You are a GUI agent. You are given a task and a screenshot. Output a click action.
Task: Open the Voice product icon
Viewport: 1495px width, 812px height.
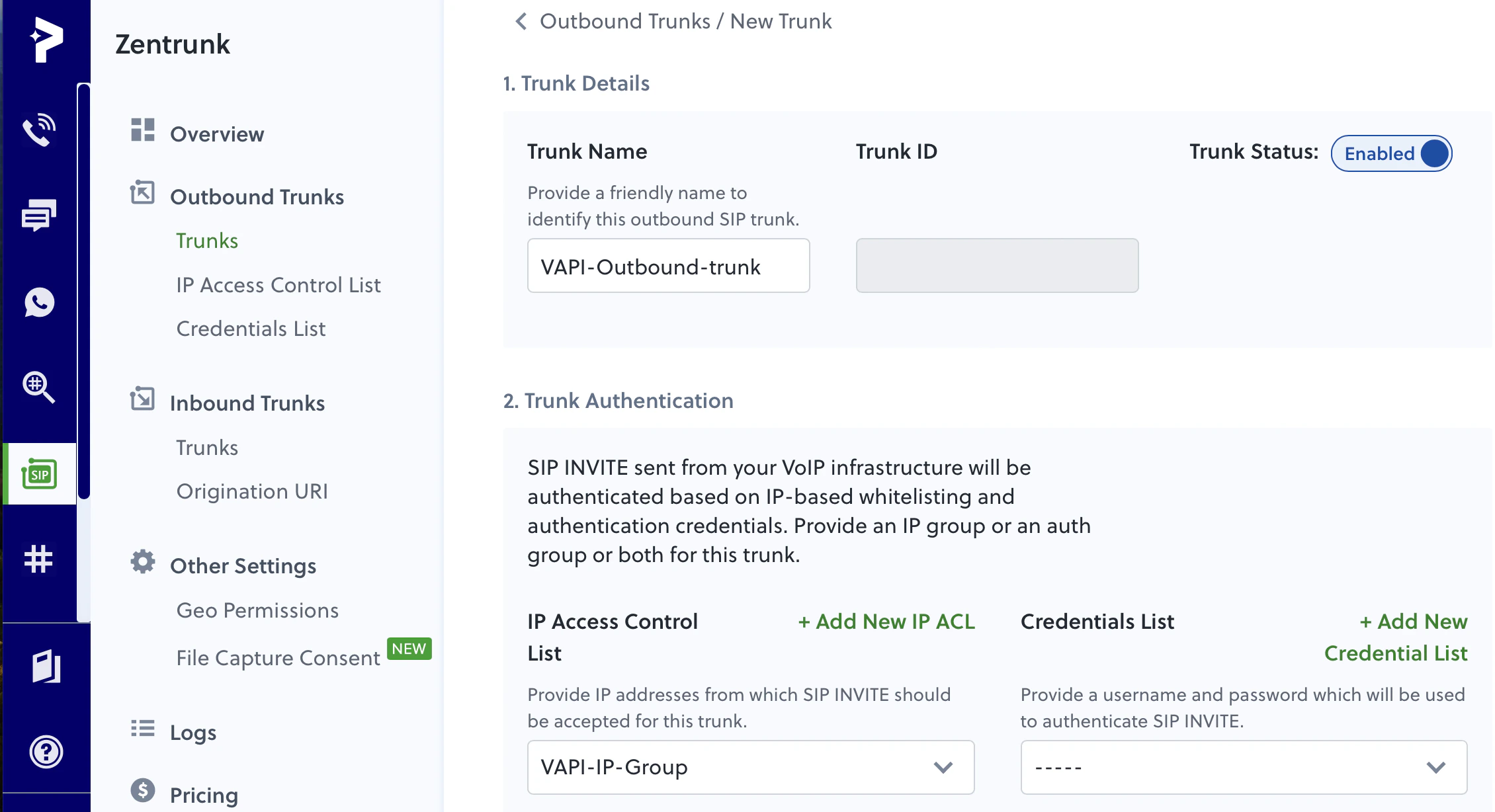click(39, 128)
